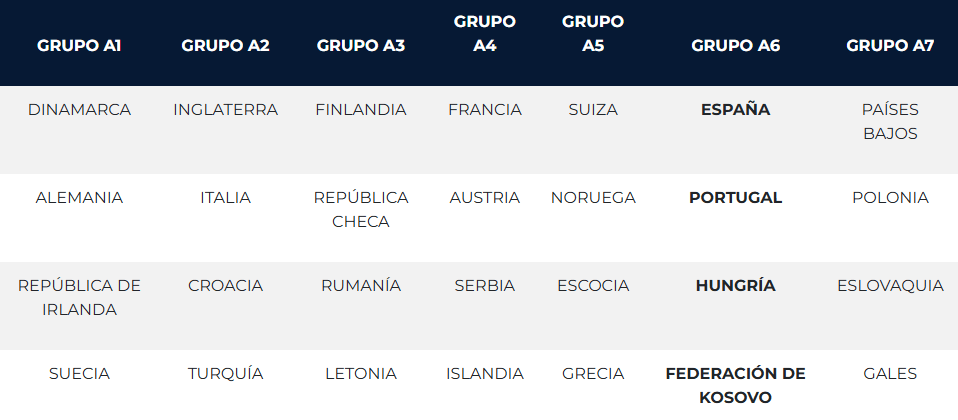958x420 pixels.
Task: Click the ESLOVAQUIA cell
Action: (890, 286)
